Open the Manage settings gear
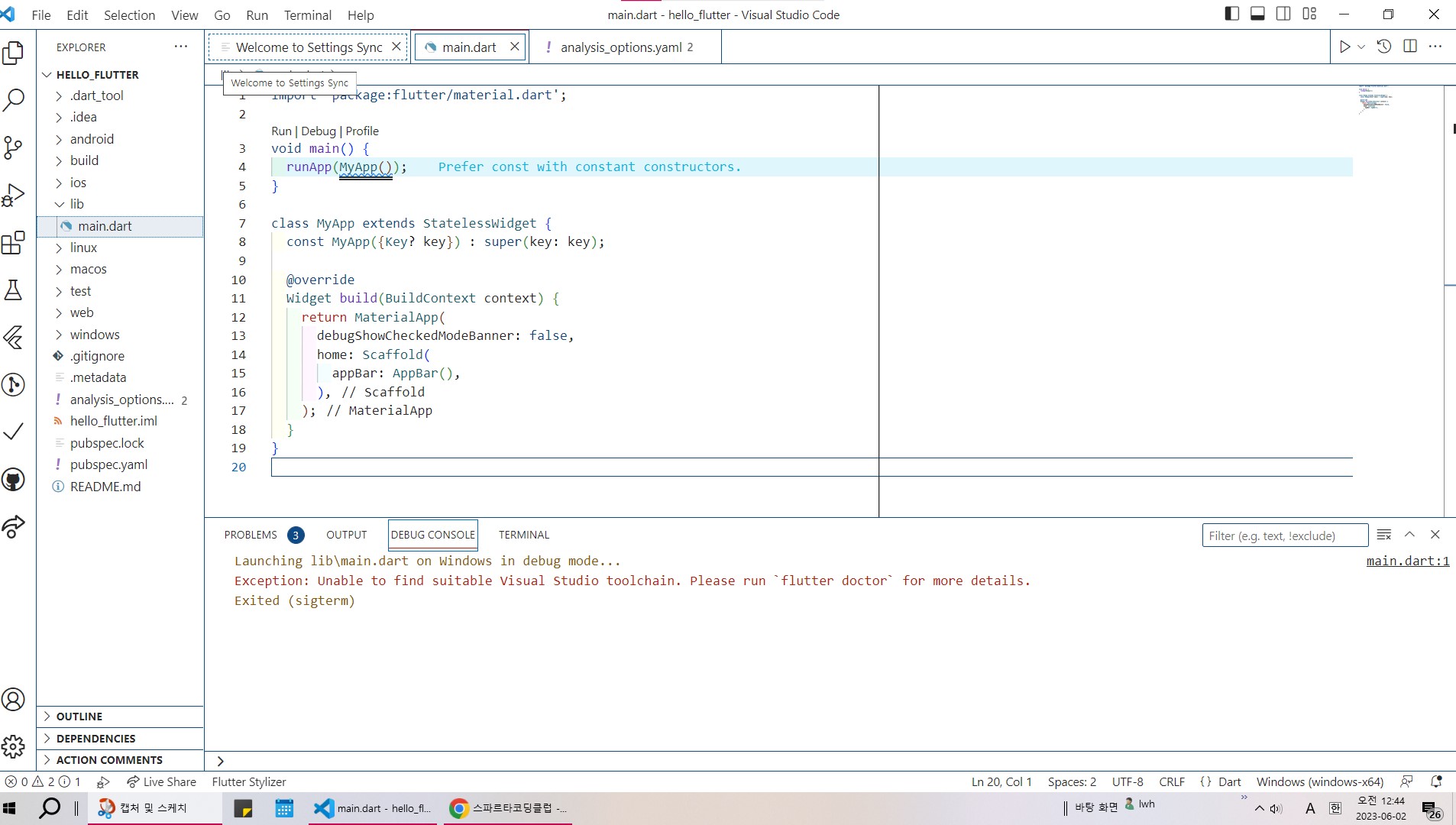 [x=14, y=746]
